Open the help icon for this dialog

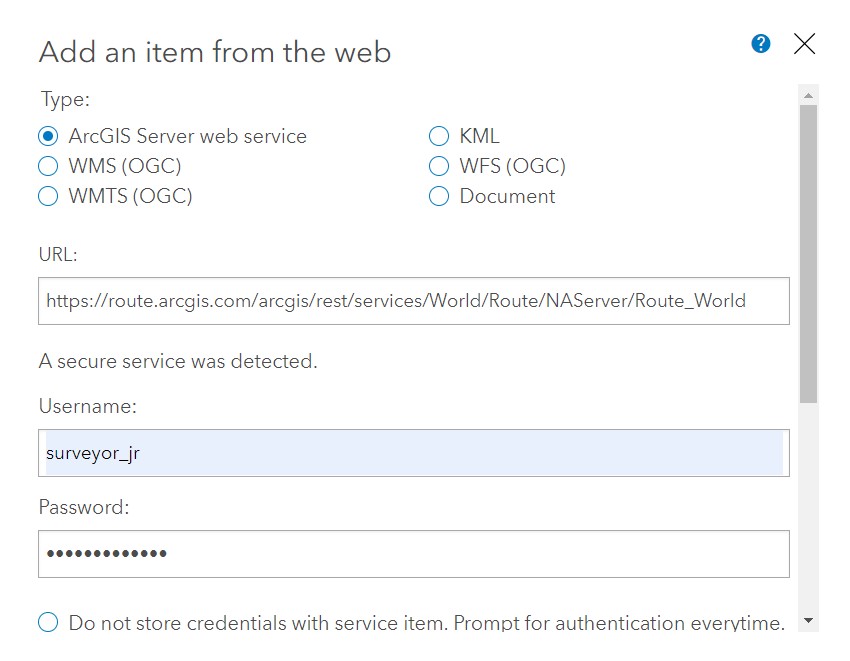pyautogui.click(x=761, y=44)
